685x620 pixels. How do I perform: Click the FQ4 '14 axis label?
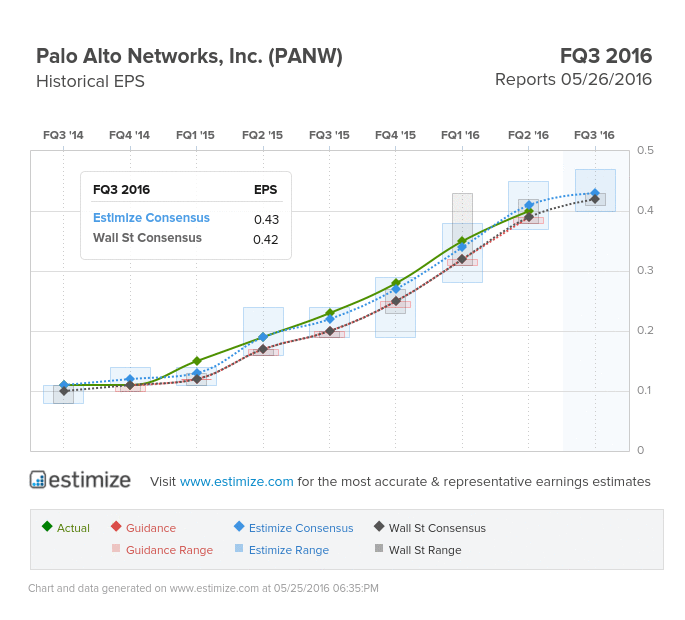[129, 135]
